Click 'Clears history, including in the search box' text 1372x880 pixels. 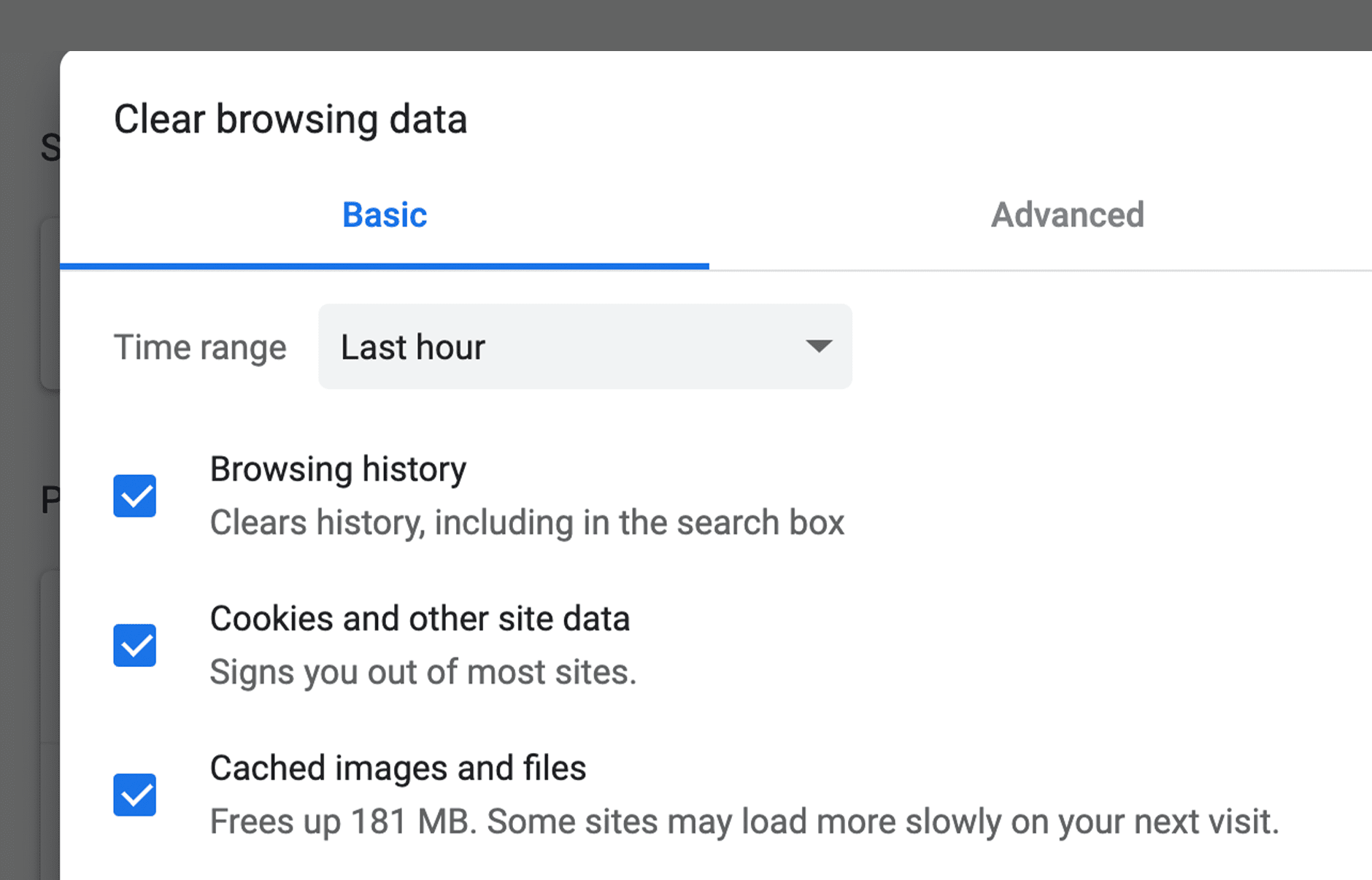pos(527,522)
